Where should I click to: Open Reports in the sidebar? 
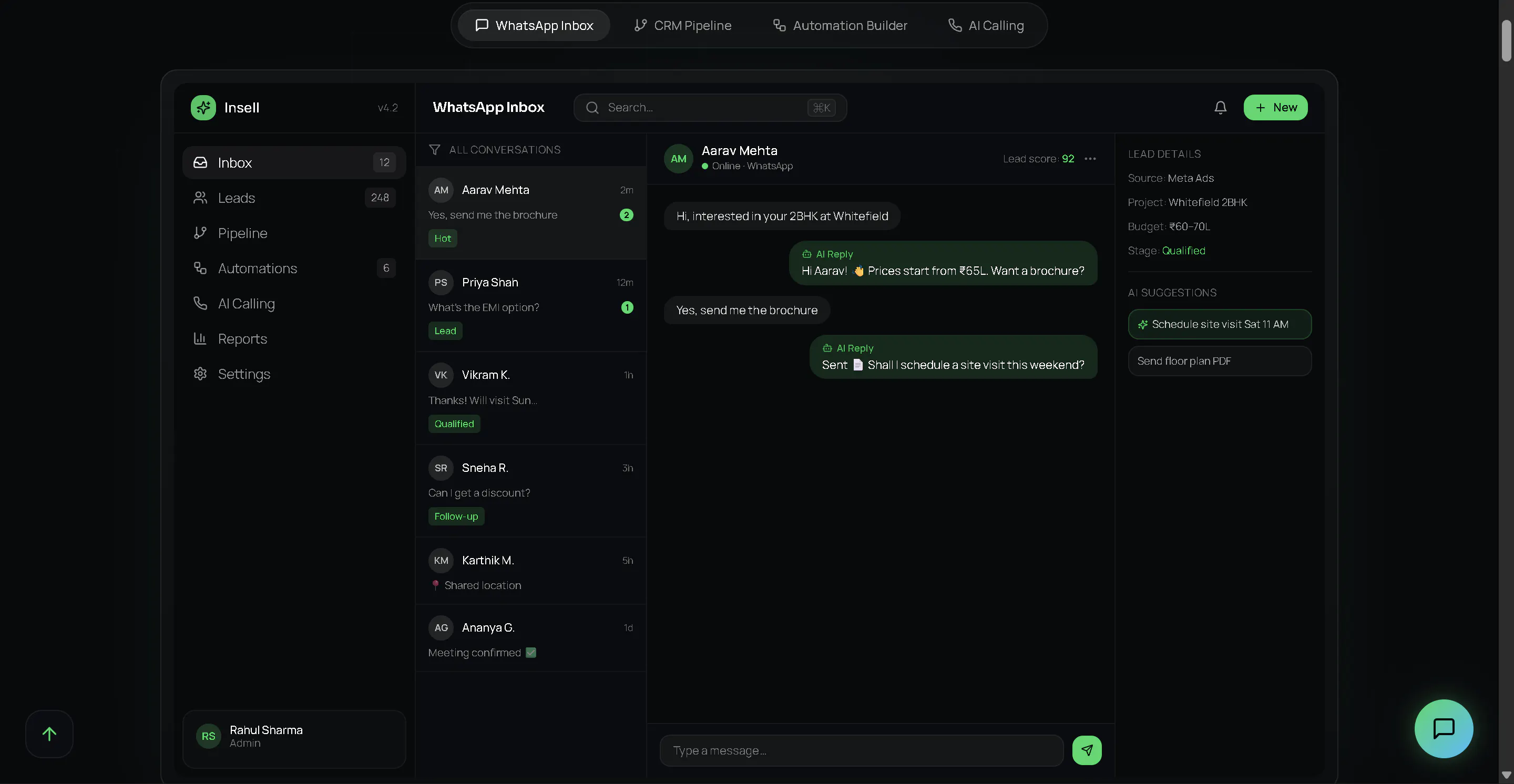click(x=294, y=339)
